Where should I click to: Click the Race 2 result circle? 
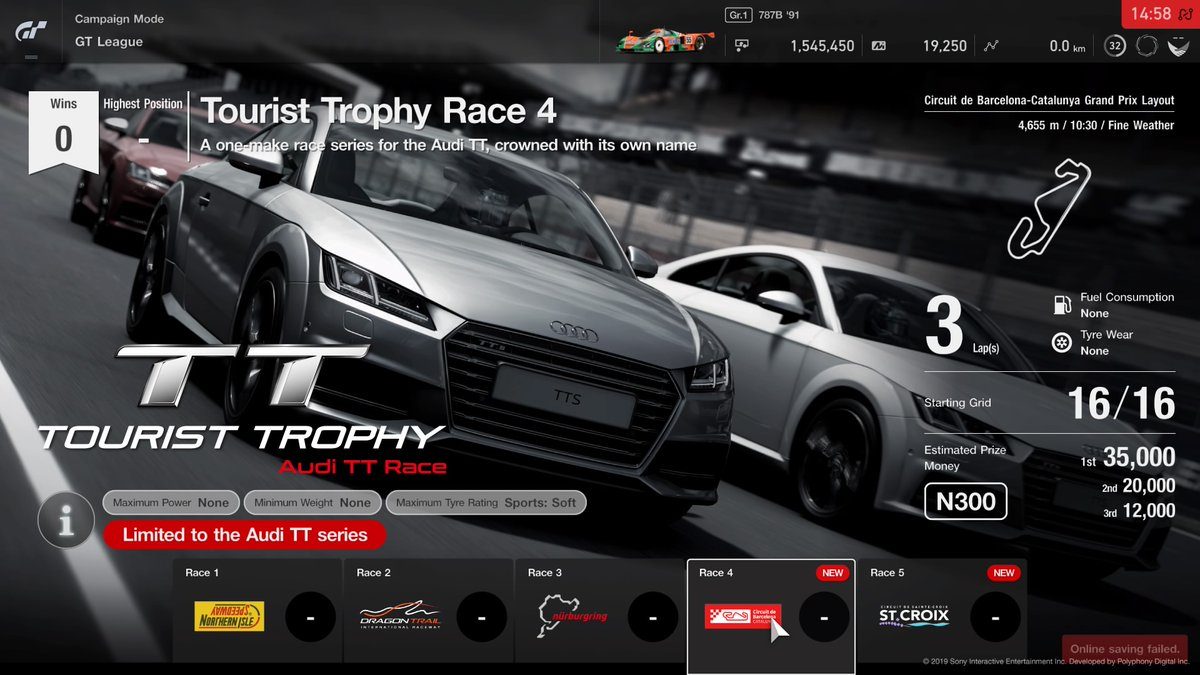[x=482, y=618]
